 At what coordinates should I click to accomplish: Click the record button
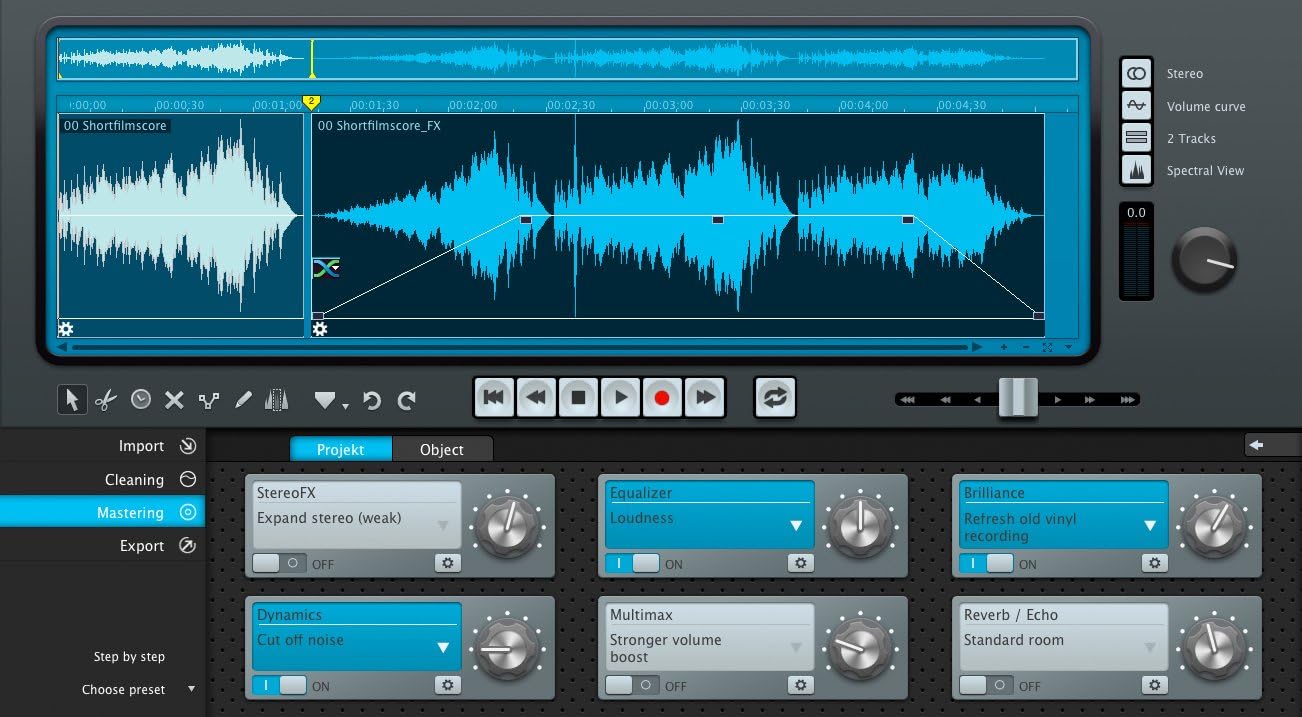661,398
